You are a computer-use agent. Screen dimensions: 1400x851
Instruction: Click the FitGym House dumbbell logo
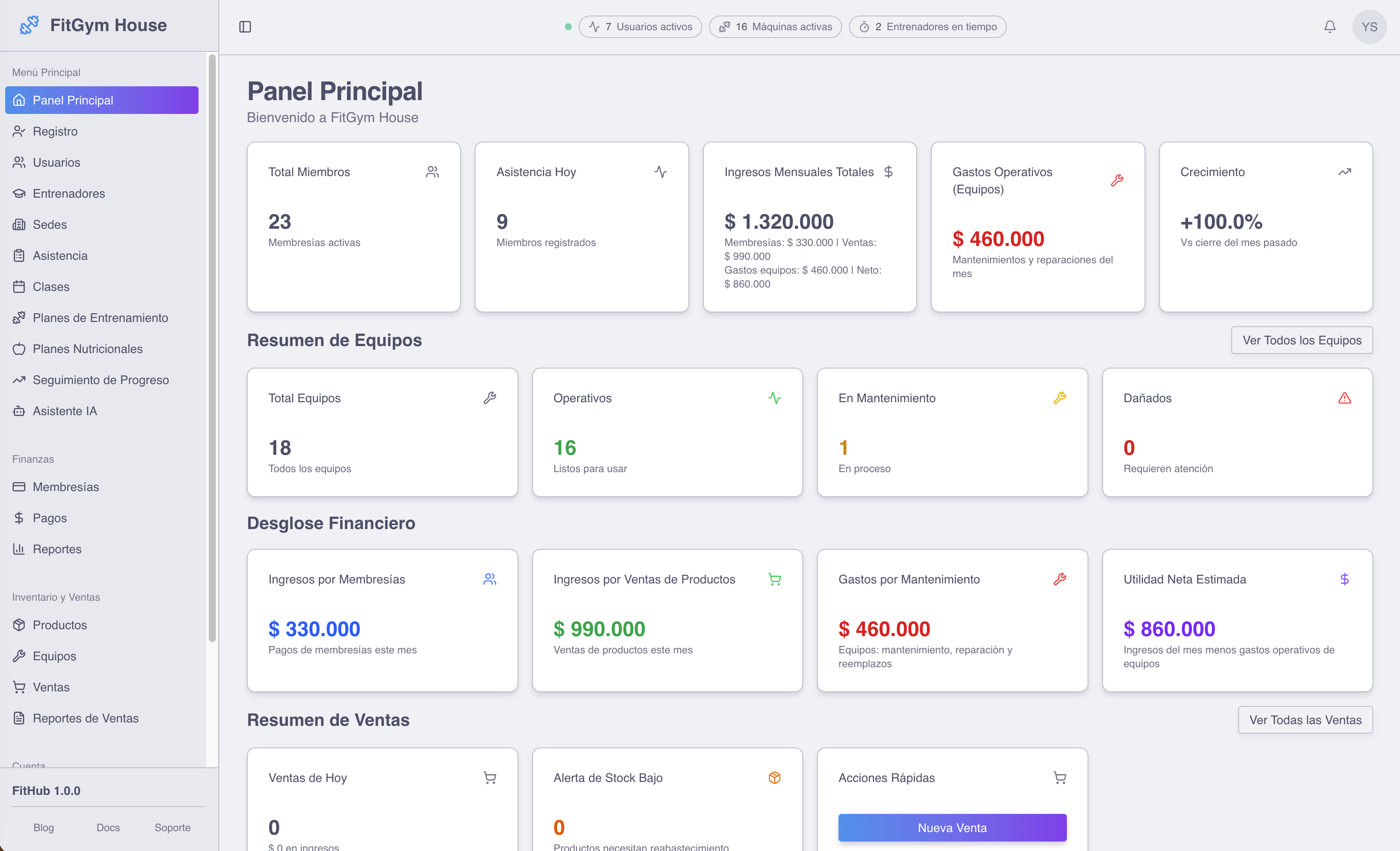pos(28,25)
